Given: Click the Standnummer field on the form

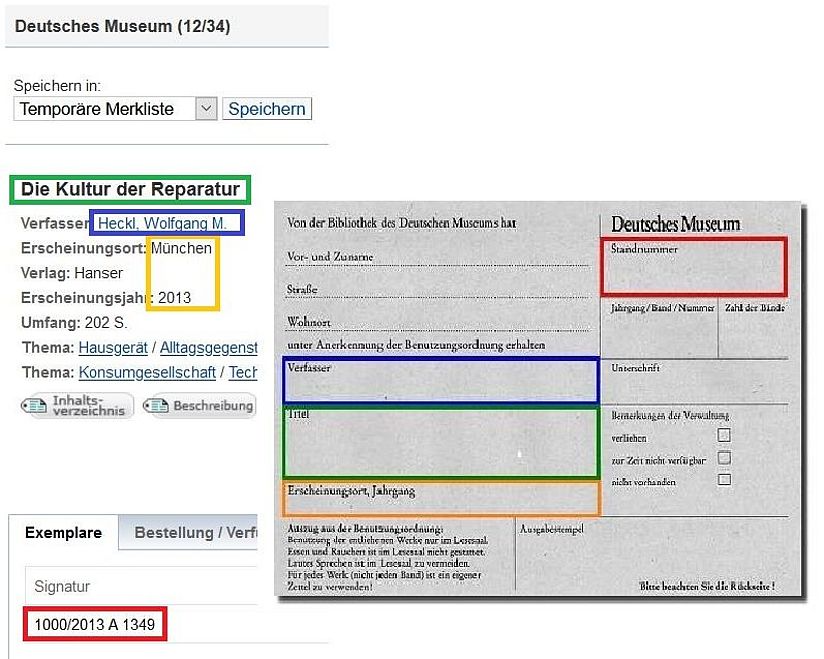Looking at the screenshot, I should click(x=693, y=267).
